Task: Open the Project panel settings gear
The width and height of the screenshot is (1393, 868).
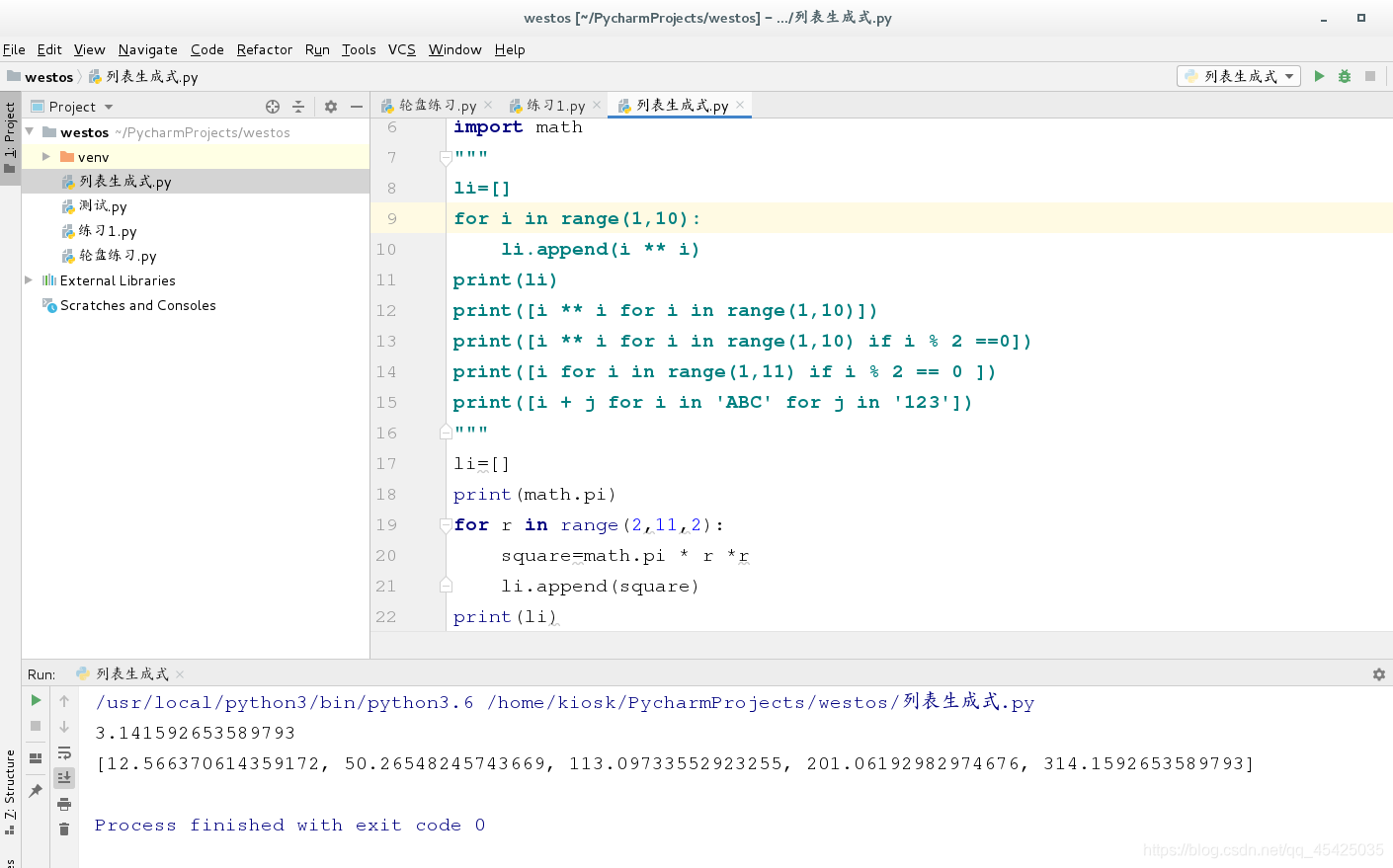Action: 331,107
